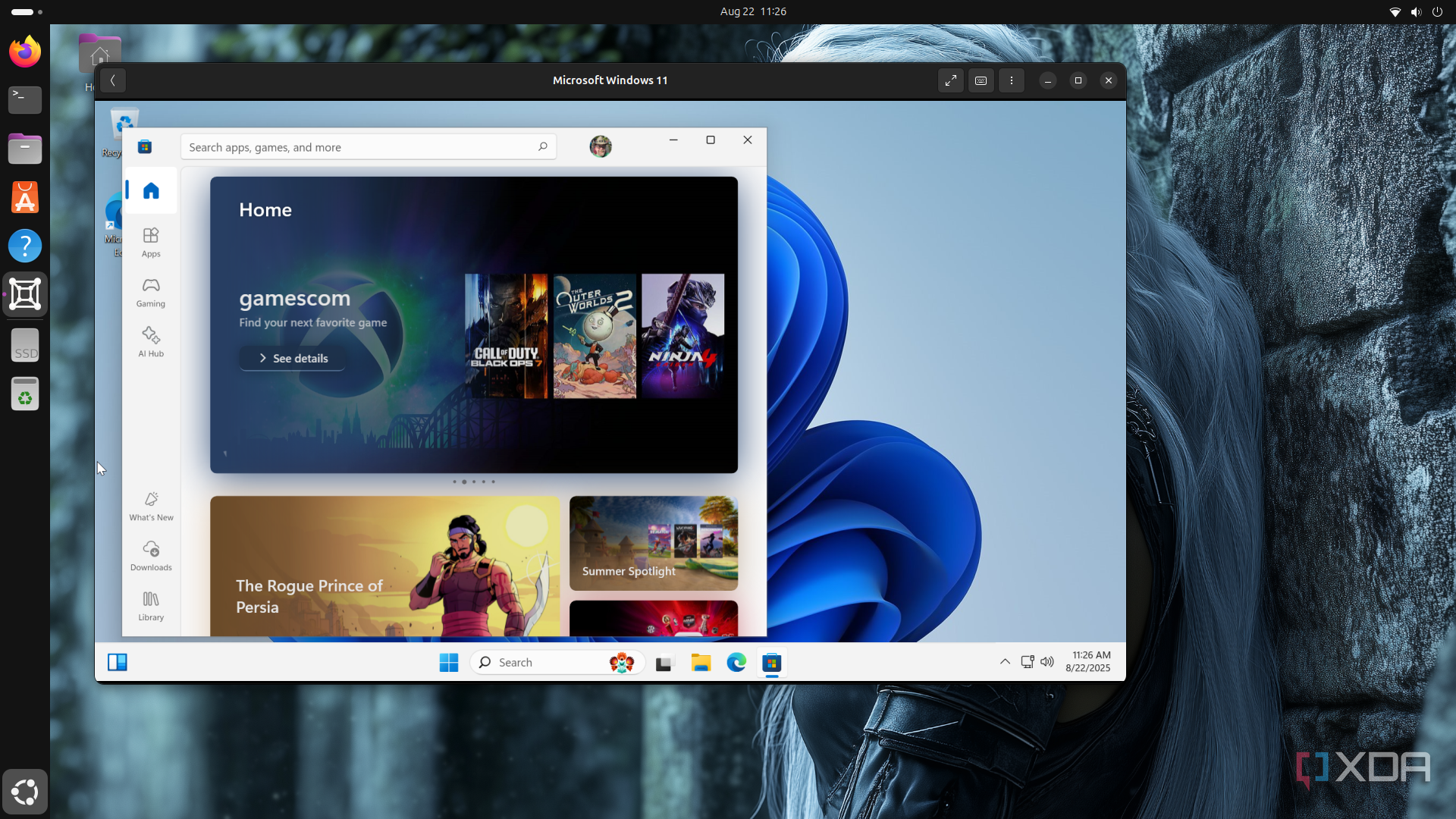This screenshot has height=819, width=1456.
Task: Launch Firefox from Ubuntu dock
Action: (x=25, y=52)
